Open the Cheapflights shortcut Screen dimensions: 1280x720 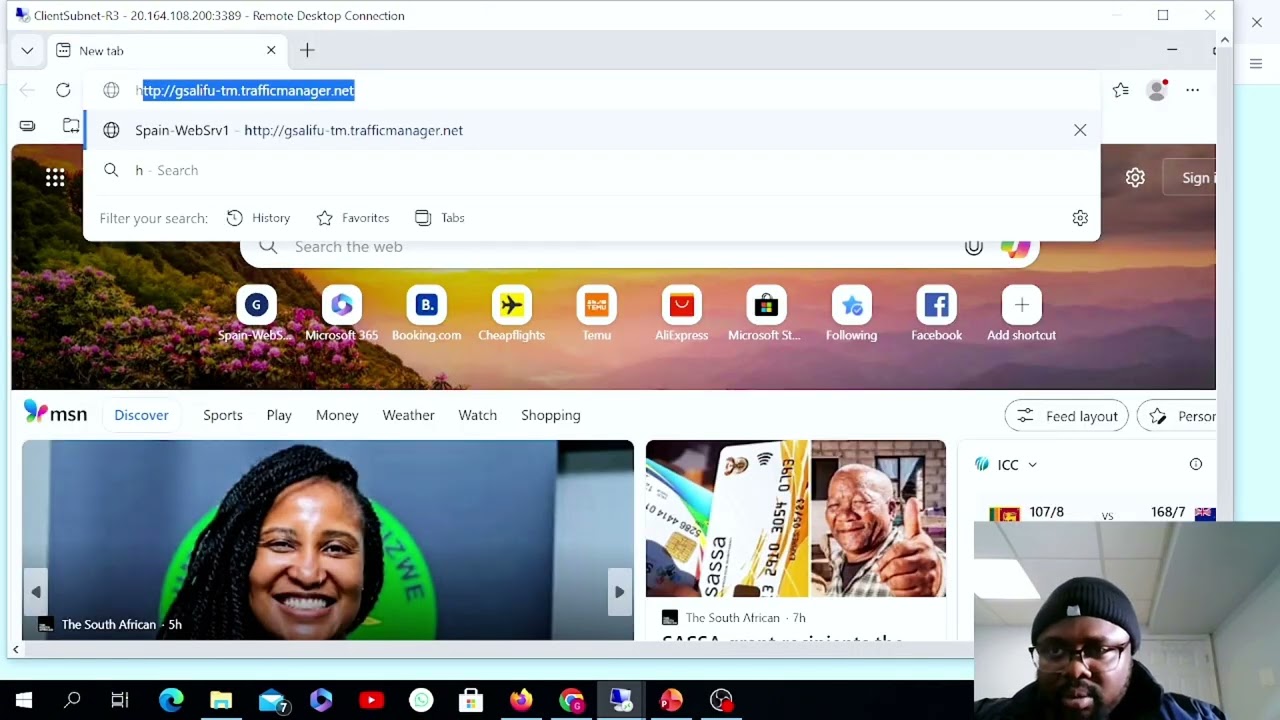click(512, 315)
